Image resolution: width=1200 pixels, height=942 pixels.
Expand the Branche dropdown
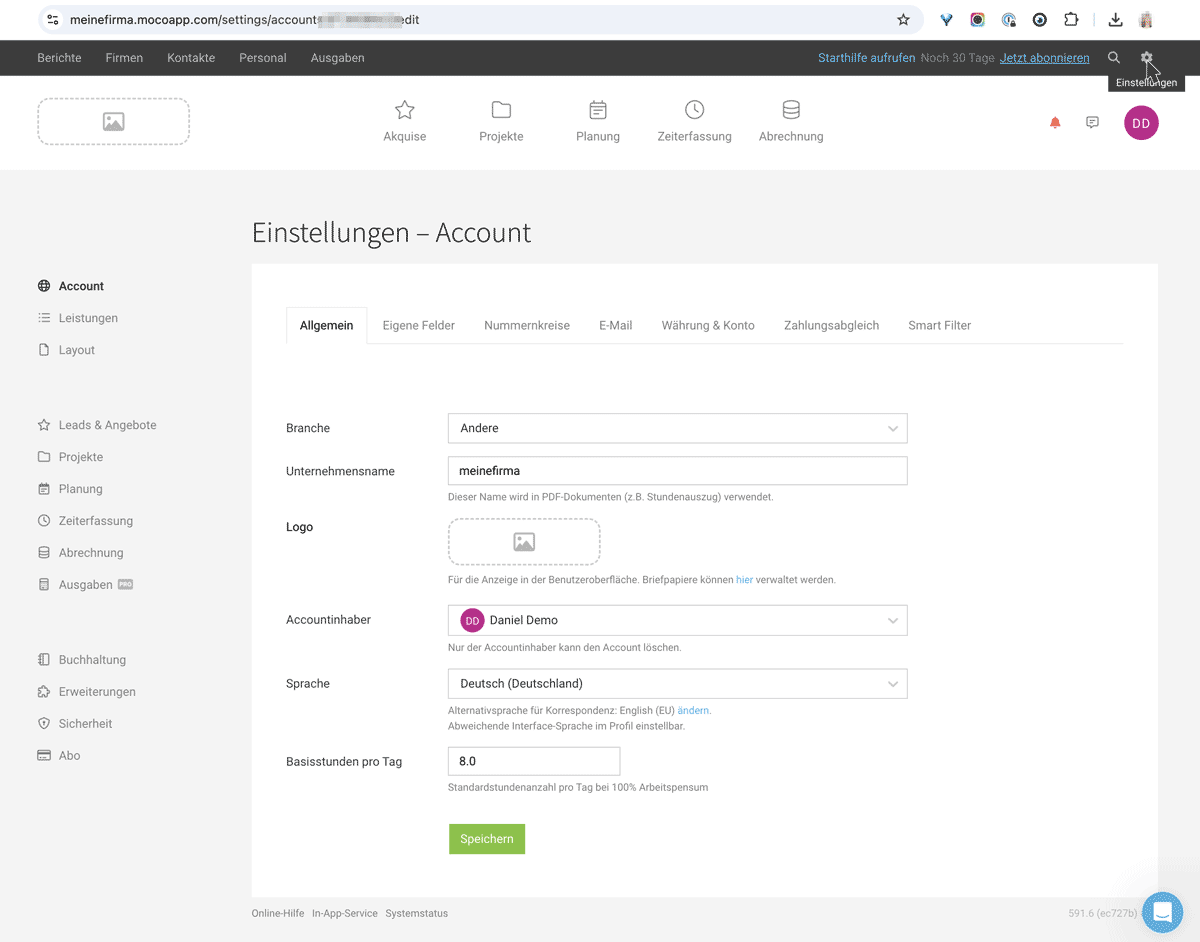(x=677, y=428)
